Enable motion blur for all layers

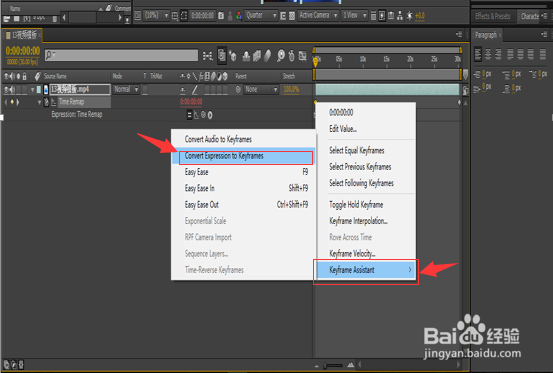coord(268,56)
